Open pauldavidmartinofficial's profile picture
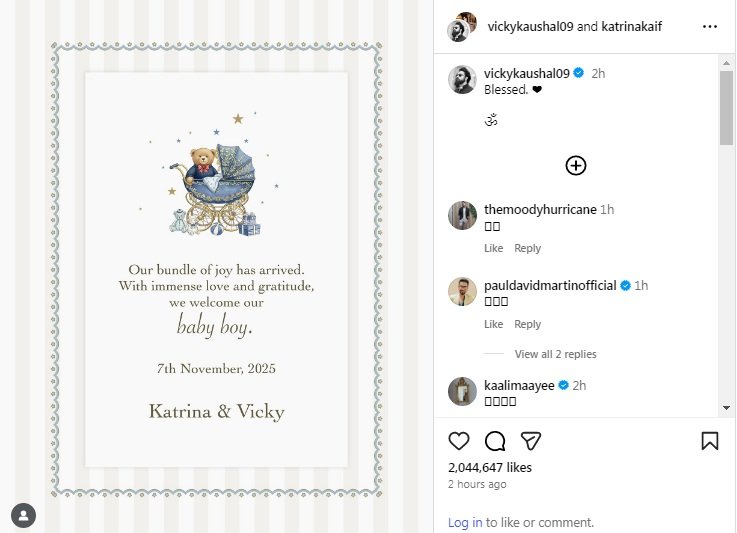The width and height of the screenshot is (737, 533). click(x=462, y=291)
